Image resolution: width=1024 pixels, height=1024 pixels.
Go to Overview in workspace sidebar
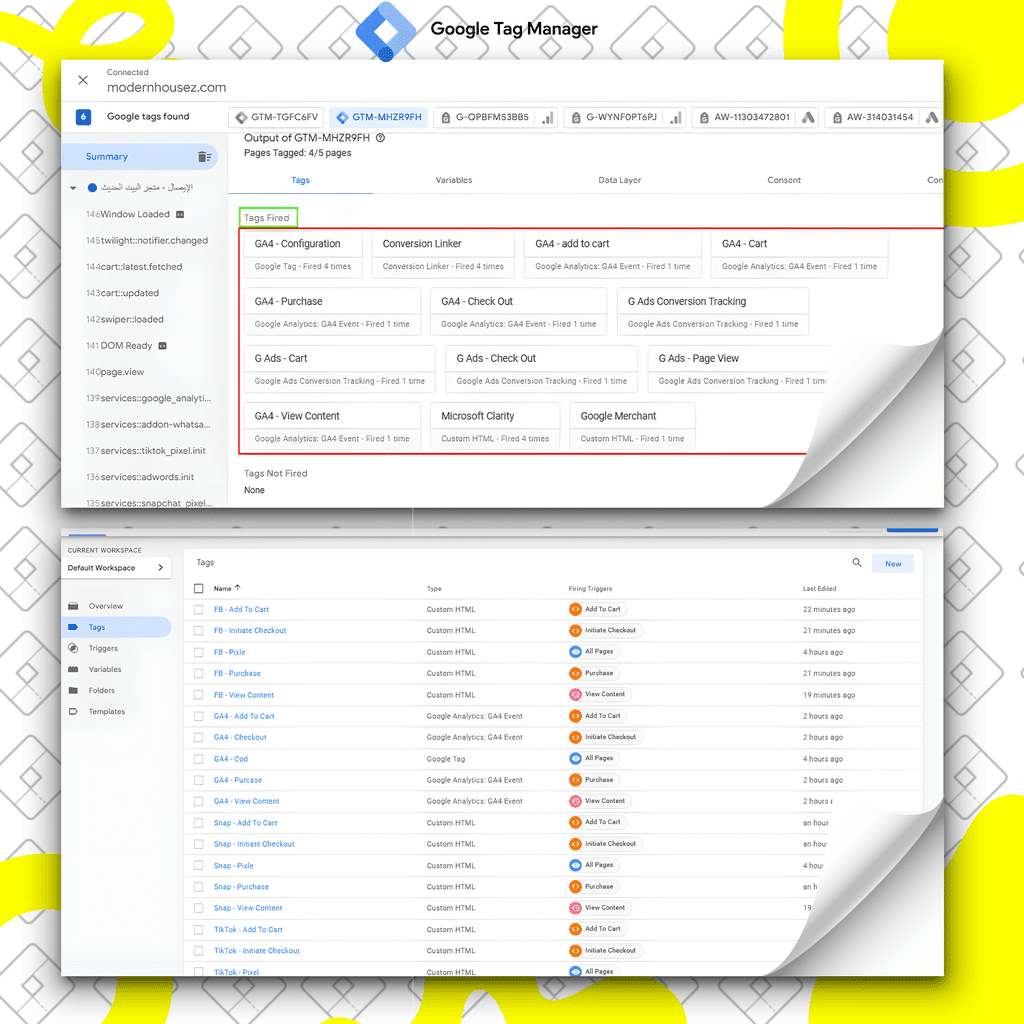[x=106, y=606]
